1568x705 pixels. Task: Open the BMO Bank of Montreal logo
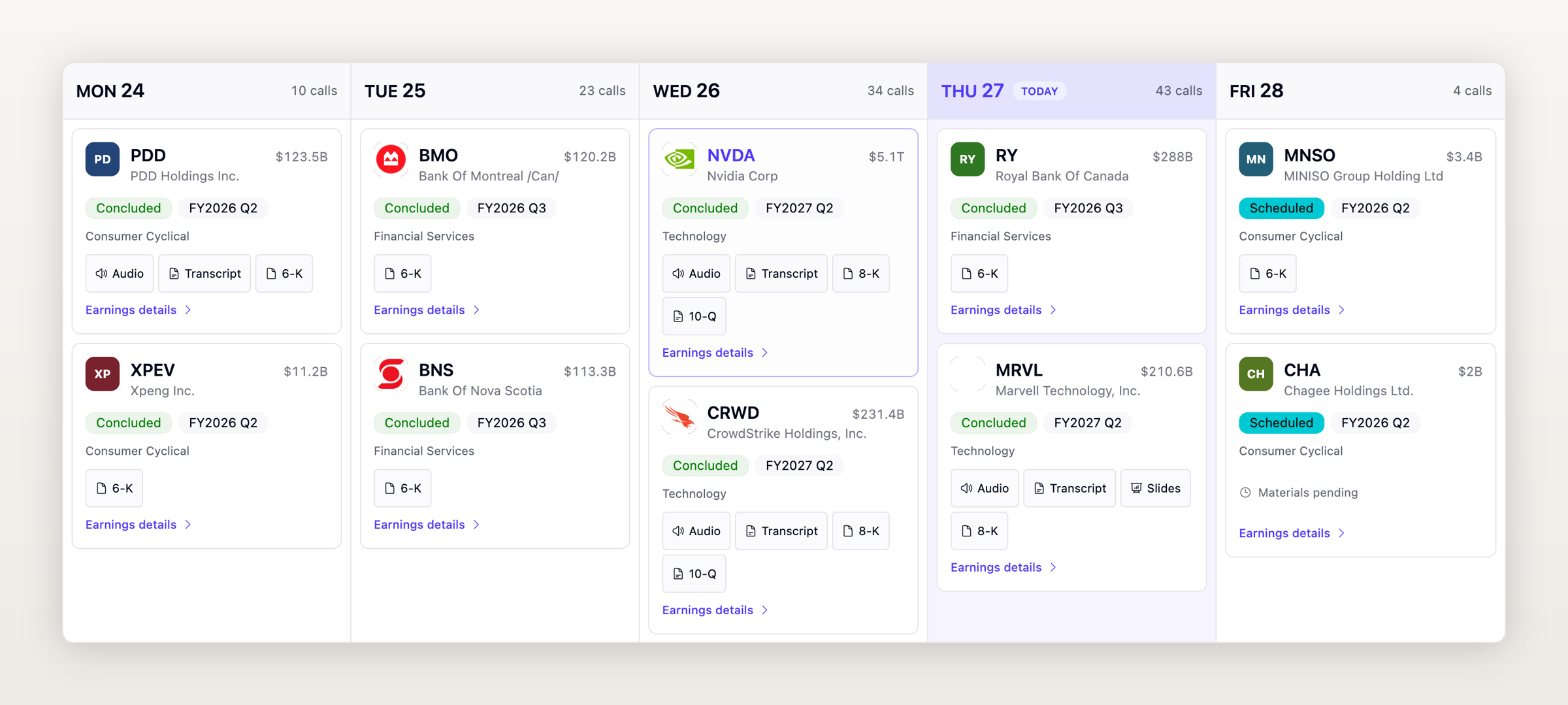pos(391,159)
